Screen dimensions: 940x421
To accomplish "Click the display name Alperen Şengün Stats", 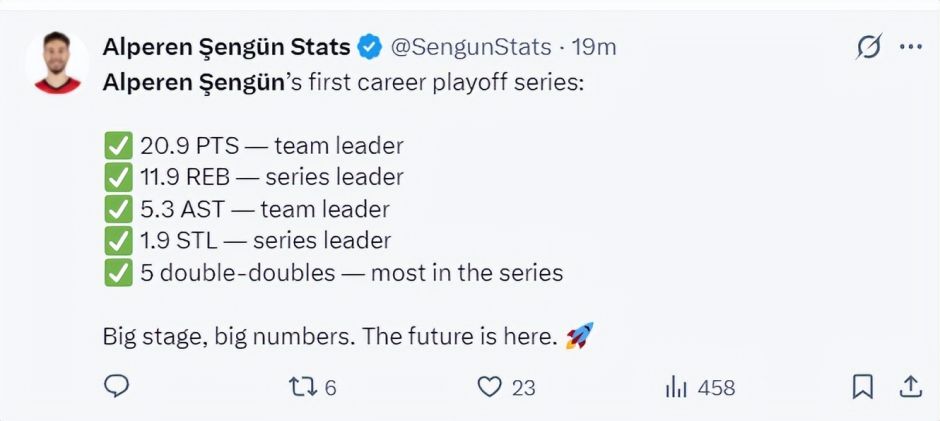I will click(226, 47).
